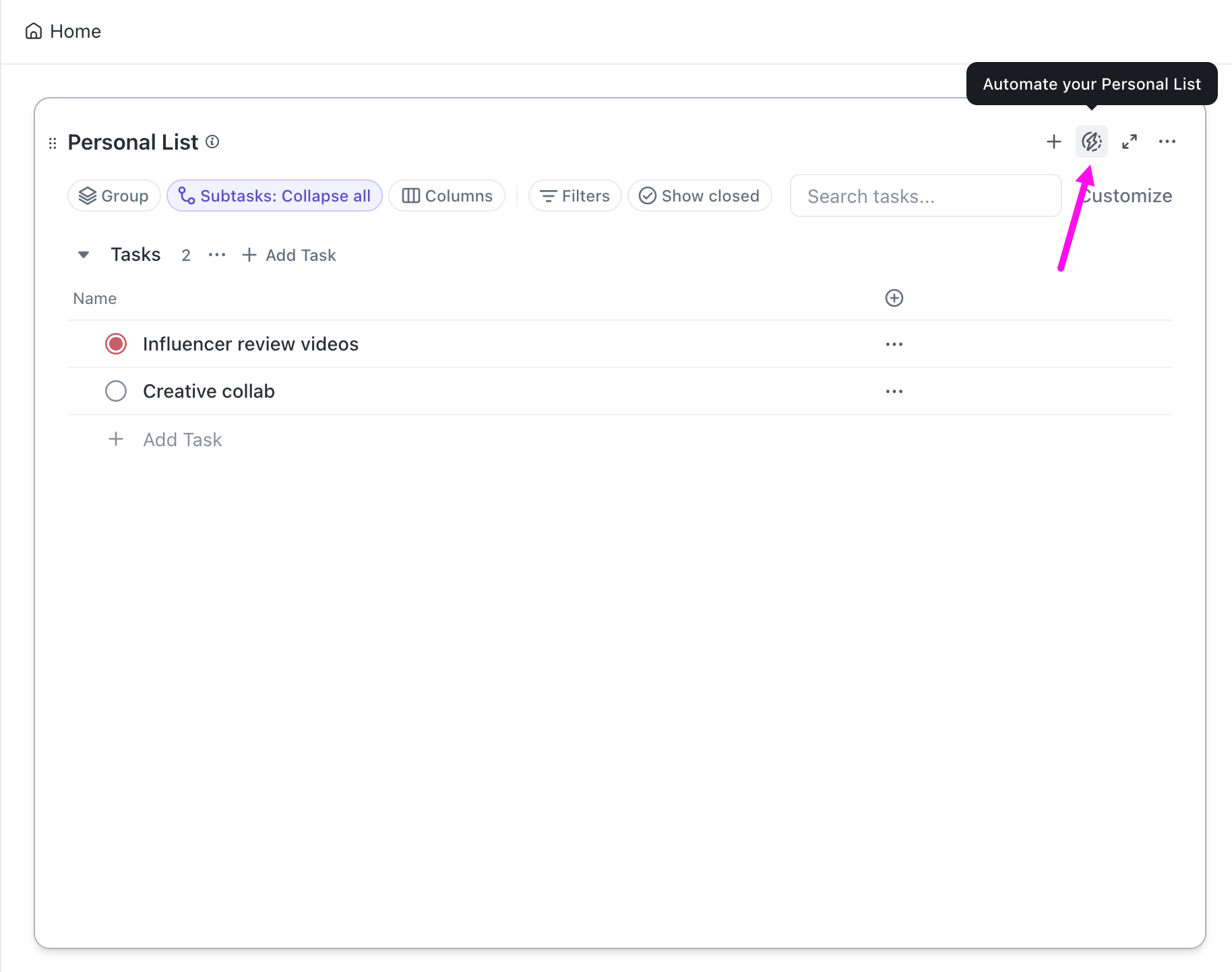Click the plus icon in Personal List header

pos(1053,142)
